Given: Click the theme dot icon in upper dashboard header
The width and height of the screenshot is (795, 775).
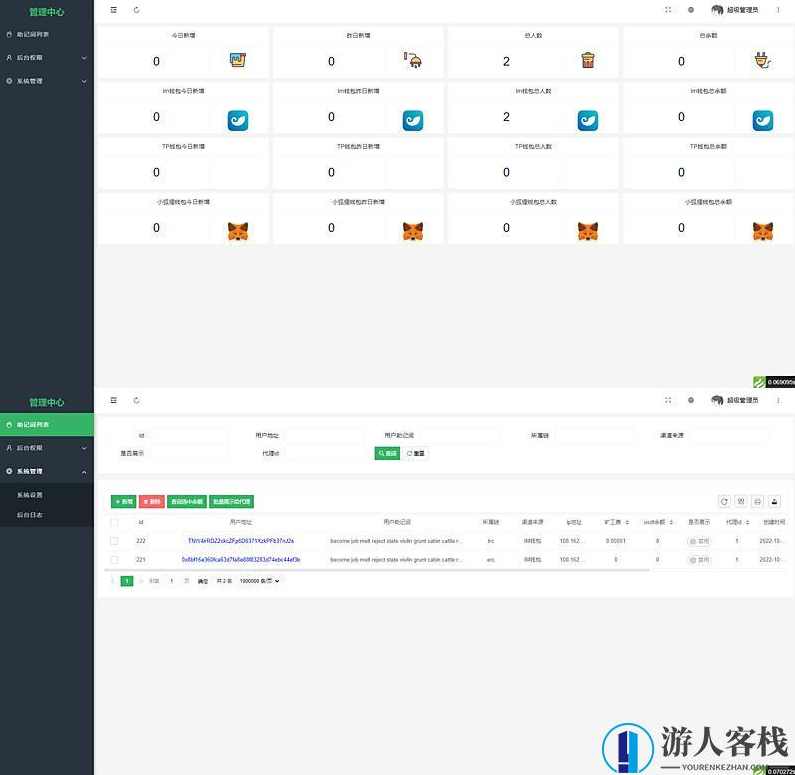Looking at the screenshot, I should click(691, 10).
